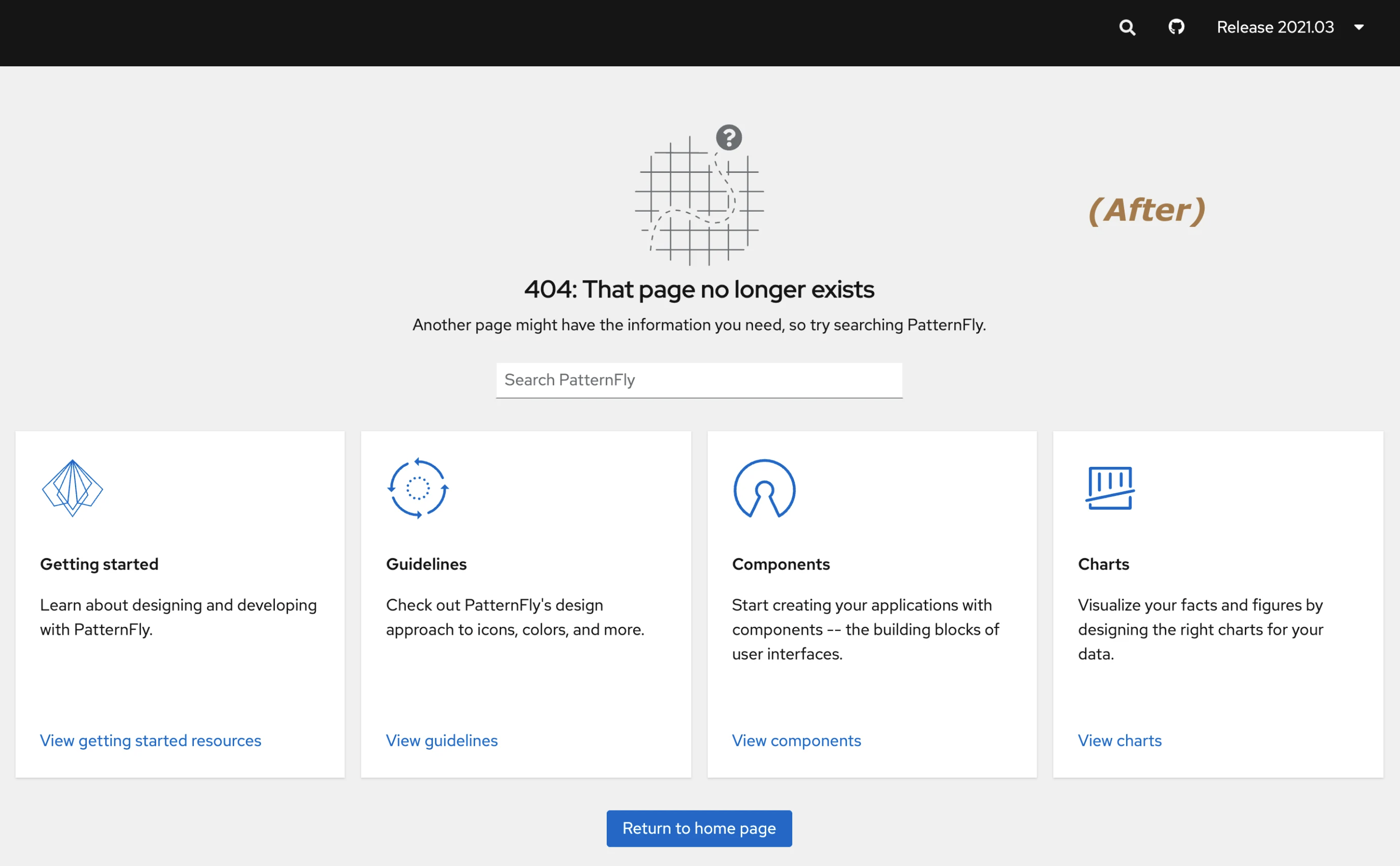Select the Getting started card title
The image size is (1400, 866).
click(x=99, y=564)
